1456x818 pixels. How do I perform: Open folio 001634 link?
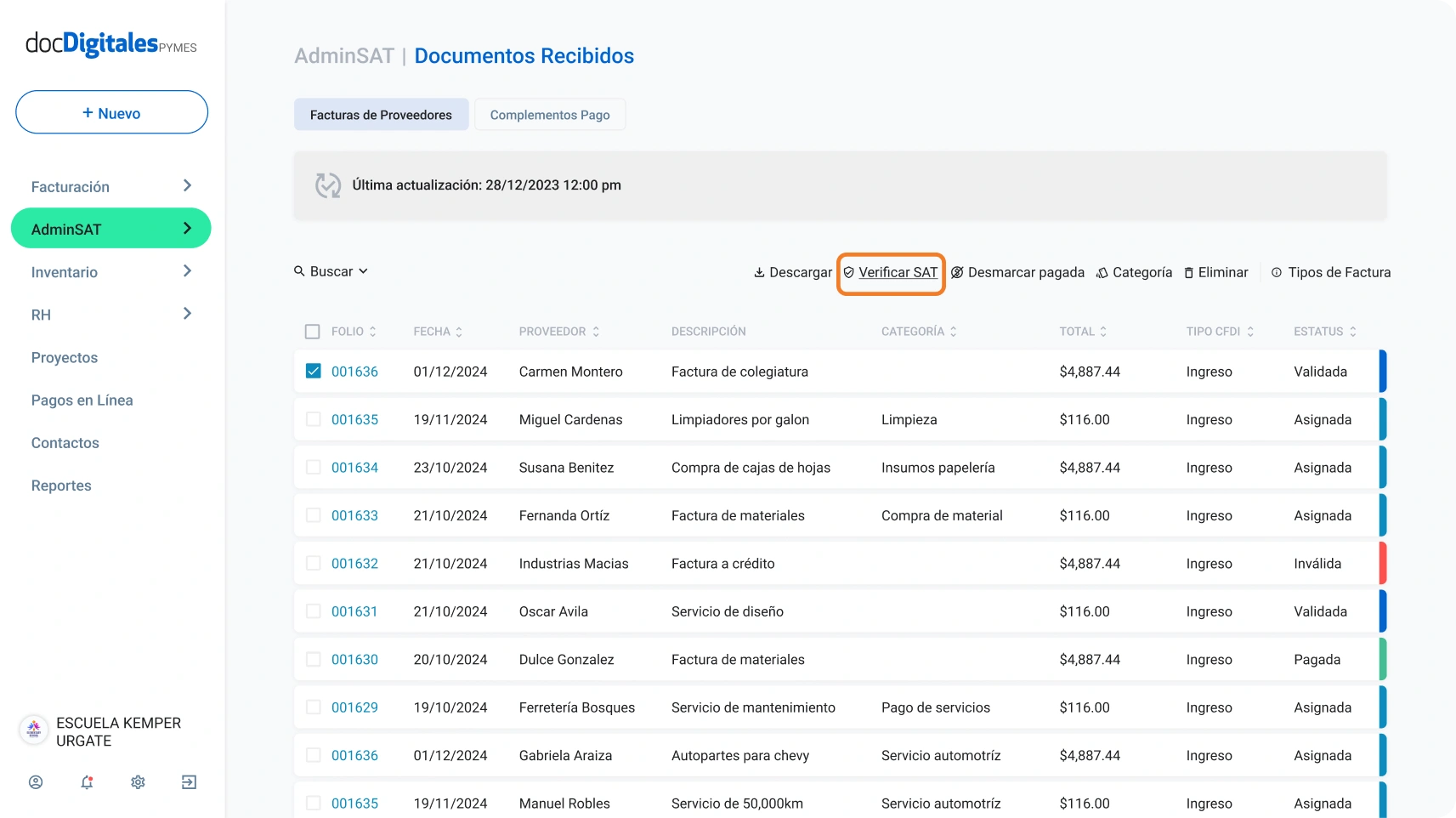[354, 468]
